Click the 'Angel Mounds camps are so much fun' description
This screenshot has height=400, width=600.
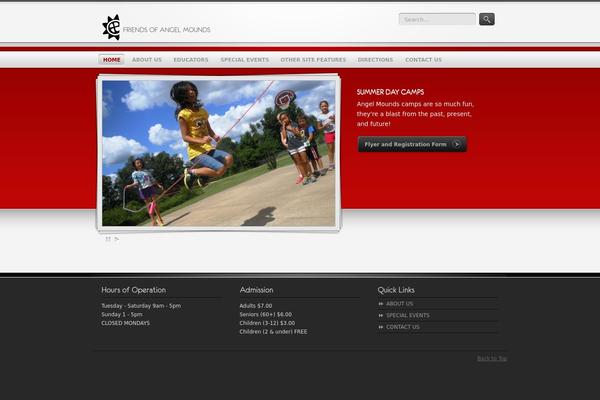(x=415, y=114)
